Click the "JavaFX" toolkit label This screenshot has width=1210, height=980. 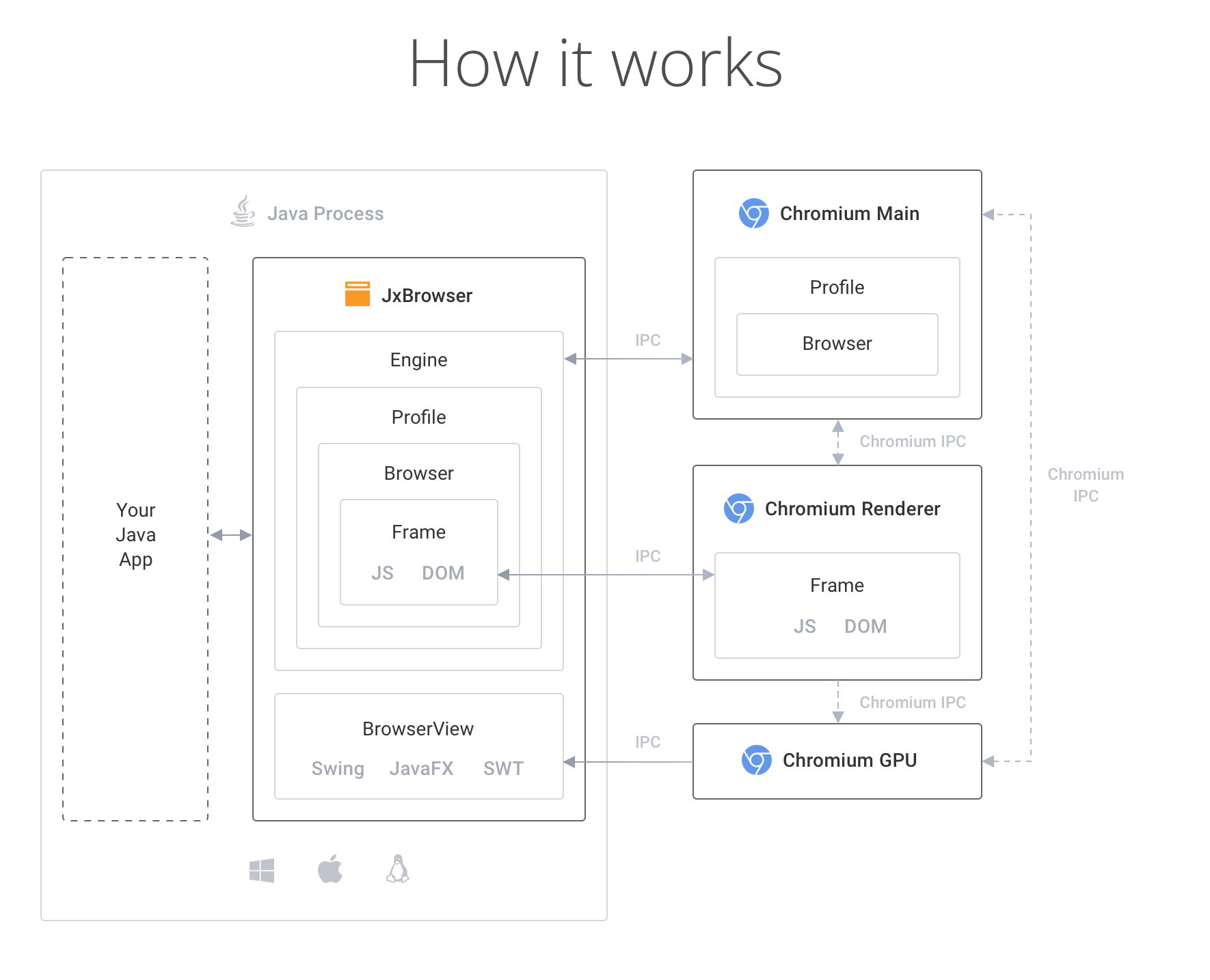click(422, 768)
